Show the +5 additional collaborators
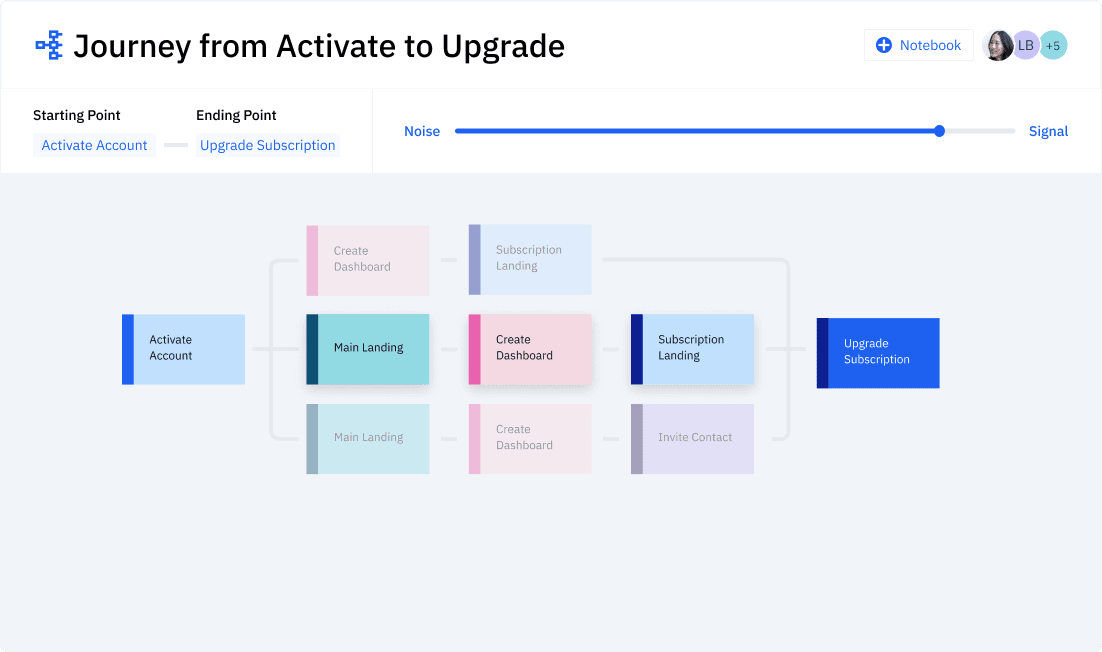The width and height of the screenshot is (1102, 652). [x=1053, y=45]
